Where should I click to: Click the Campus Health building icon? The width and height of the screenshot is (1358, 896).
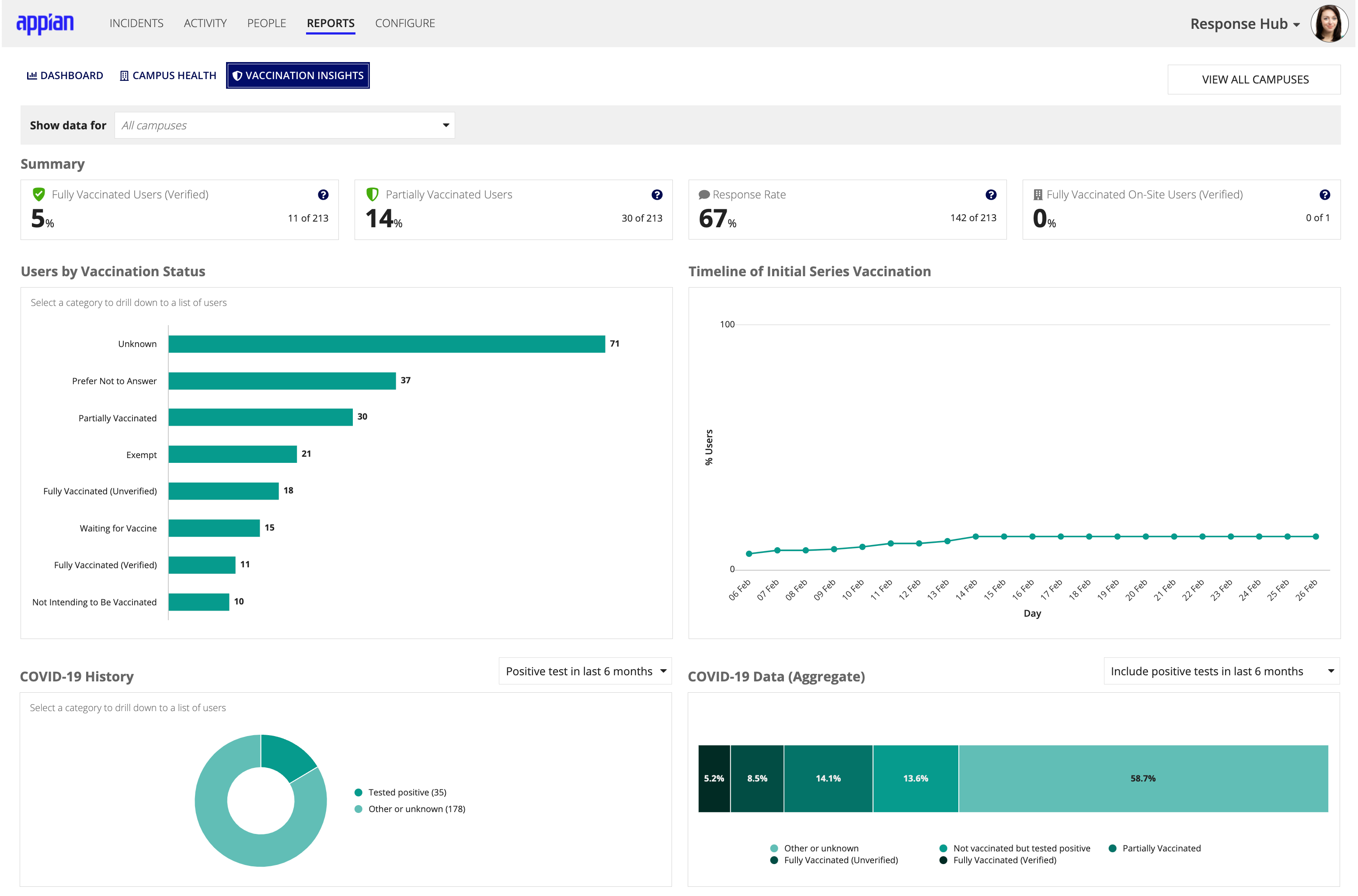point(124,76)
